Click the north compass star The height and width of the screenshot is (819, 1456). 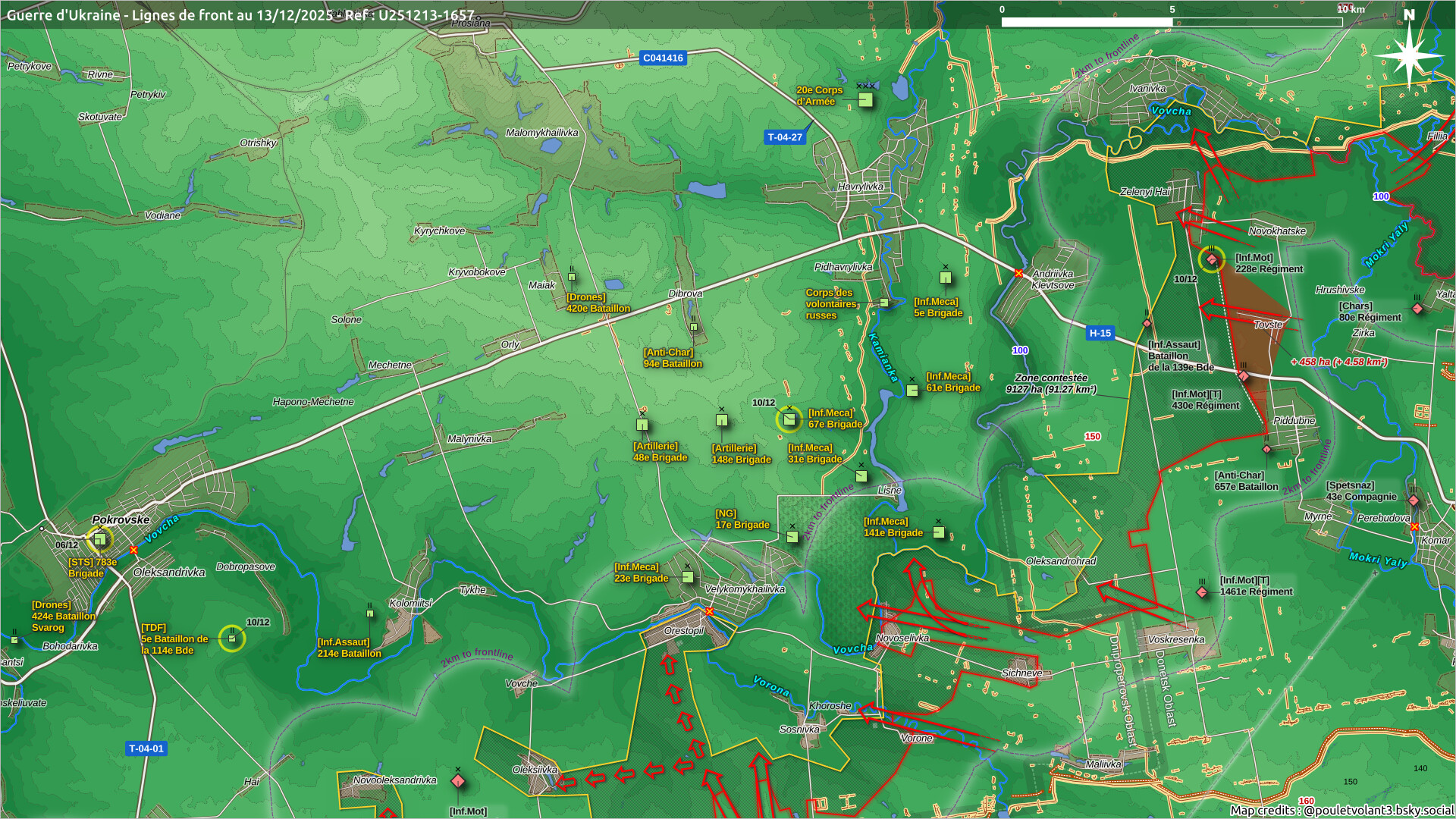(1408, 55)
